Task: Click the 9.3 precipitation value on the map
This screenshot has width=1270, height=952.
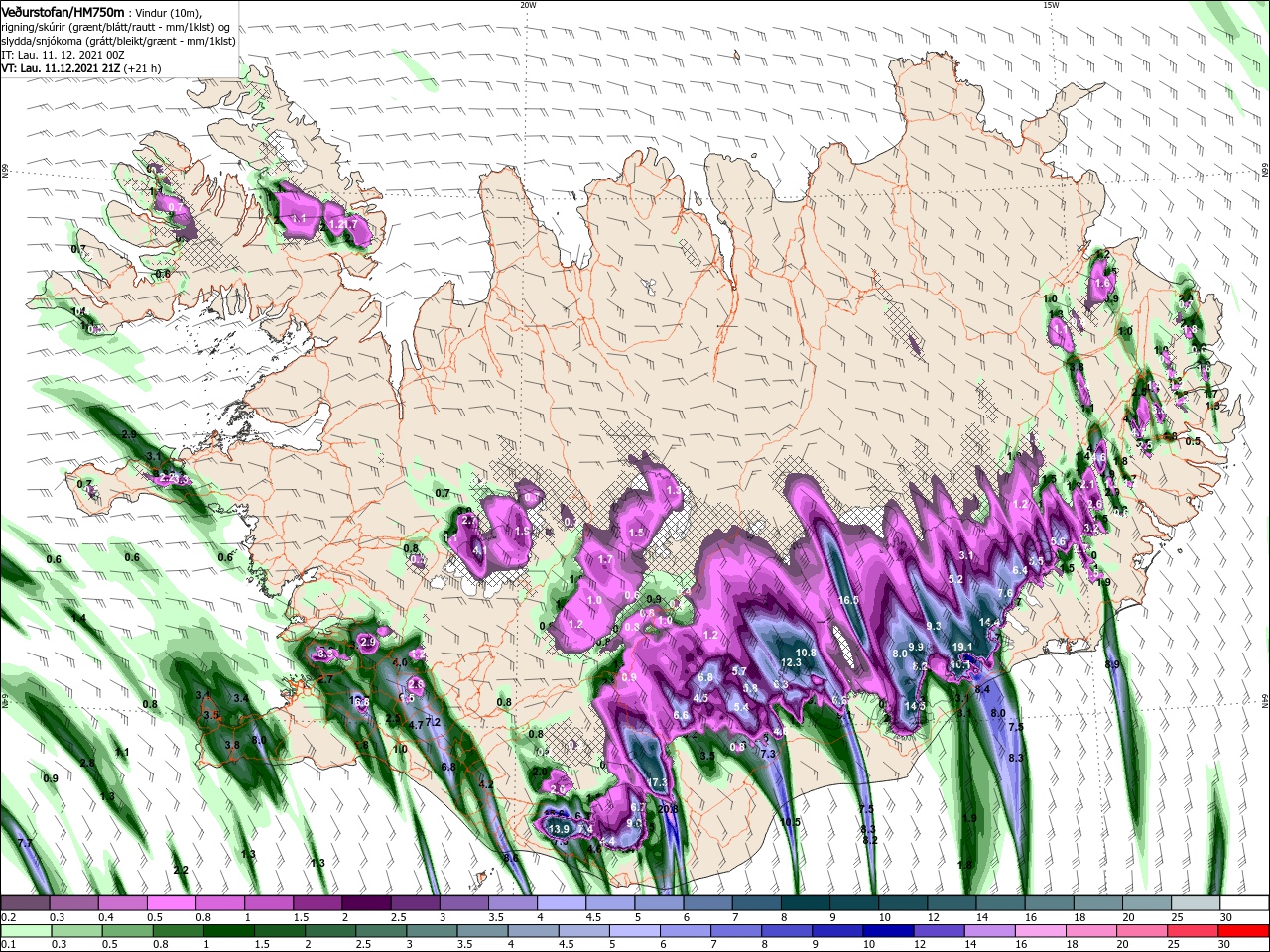Action: point(933,626)
